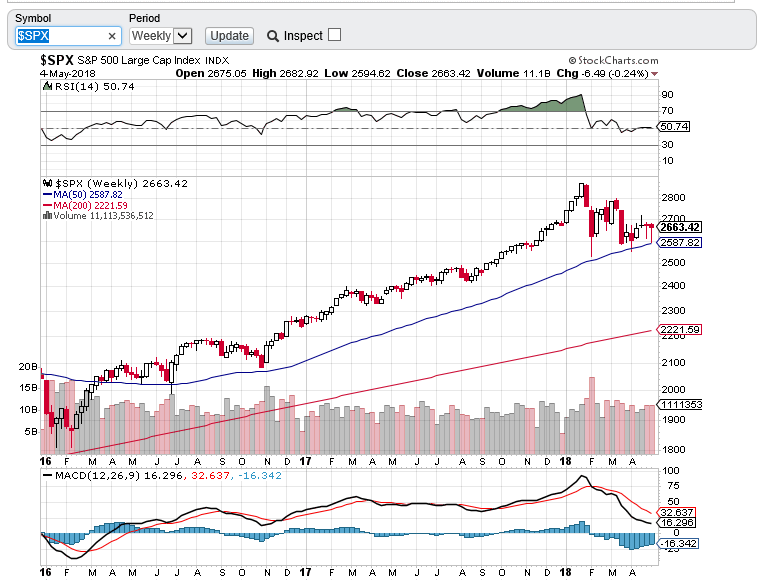The width and height of the screenshot is (765, 586).
Task: Click the 1111353 volume axis label
Action: click(x=680, y=404)
